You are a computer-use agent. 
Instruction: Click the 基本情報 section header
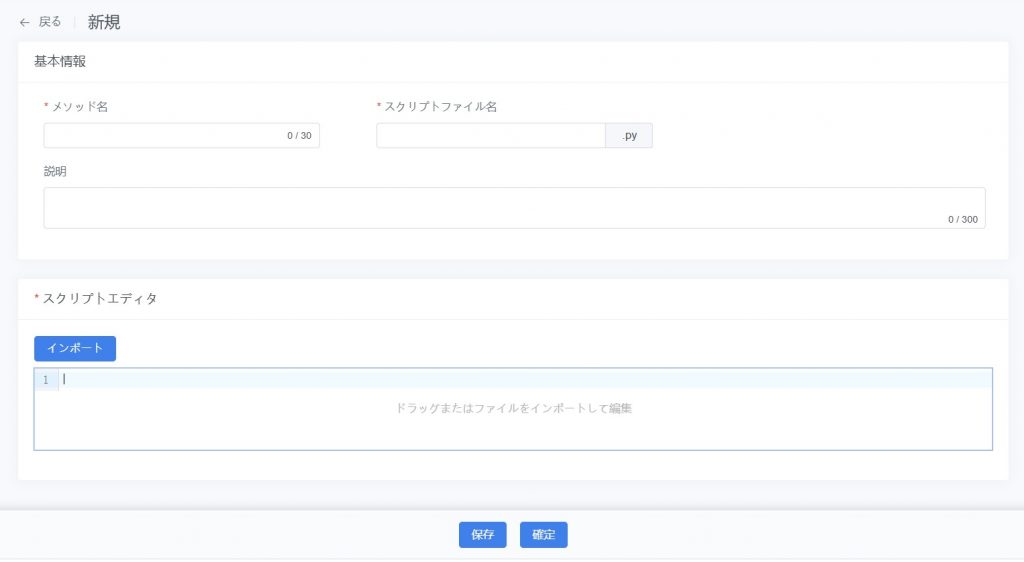pos(60,61)
